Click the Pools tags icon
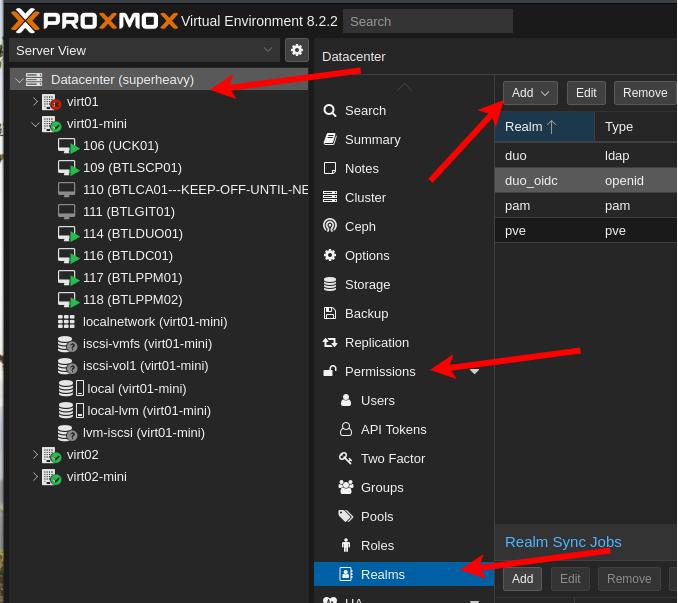 coord(346,516)
